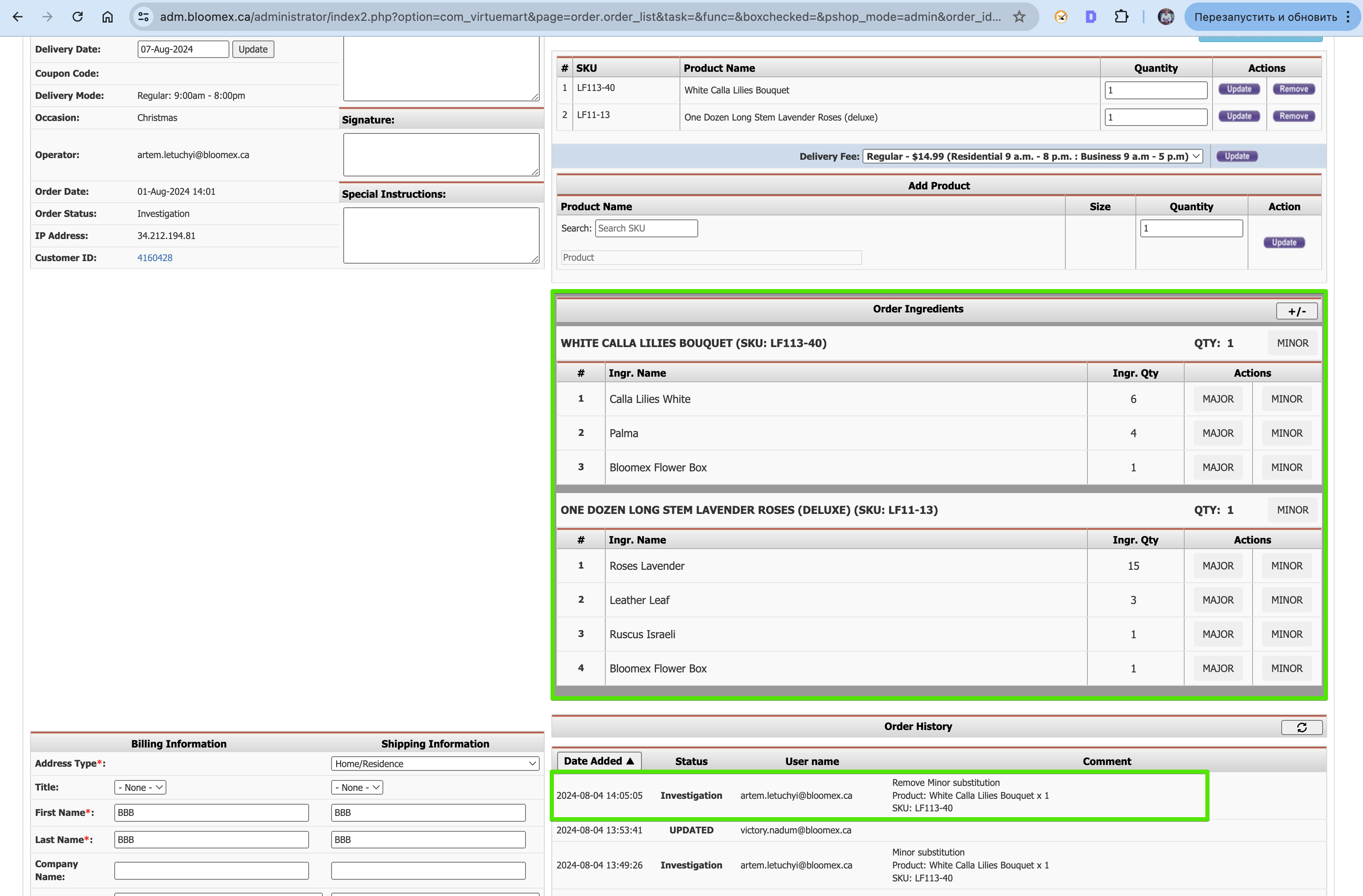Open the browser extensions puzzle icon
The width and height of the screenshot is (1363, 896).
pyautogui.click(x=1122, y=17)
